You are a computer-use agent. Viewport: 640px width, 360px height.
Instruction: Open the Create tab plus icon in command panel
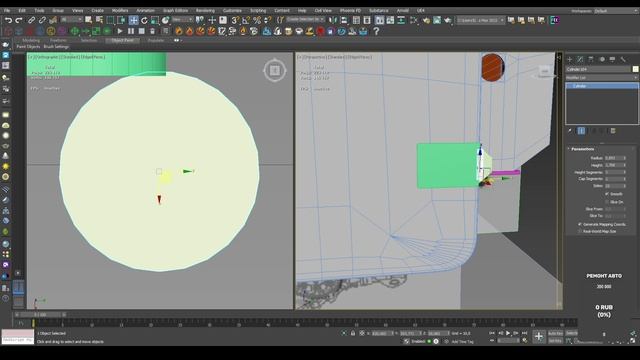click(570, 59)
